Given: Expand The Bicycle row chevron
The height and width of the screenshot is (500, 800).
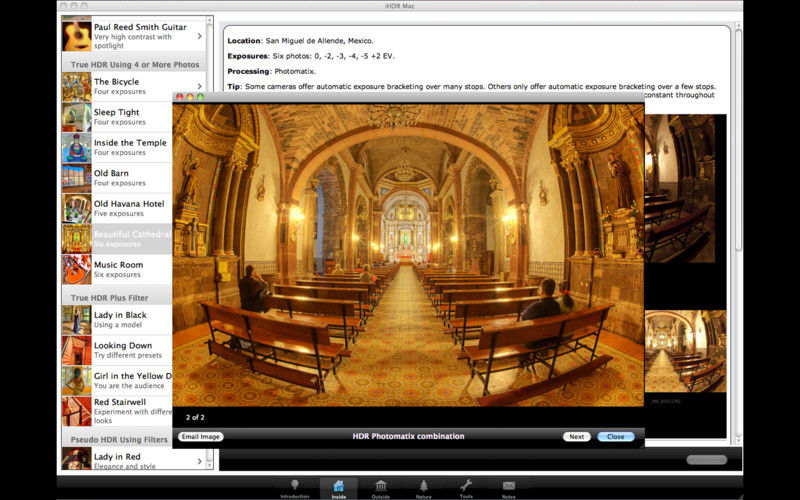Looking at the screenshot, I should tap(199, 86).
